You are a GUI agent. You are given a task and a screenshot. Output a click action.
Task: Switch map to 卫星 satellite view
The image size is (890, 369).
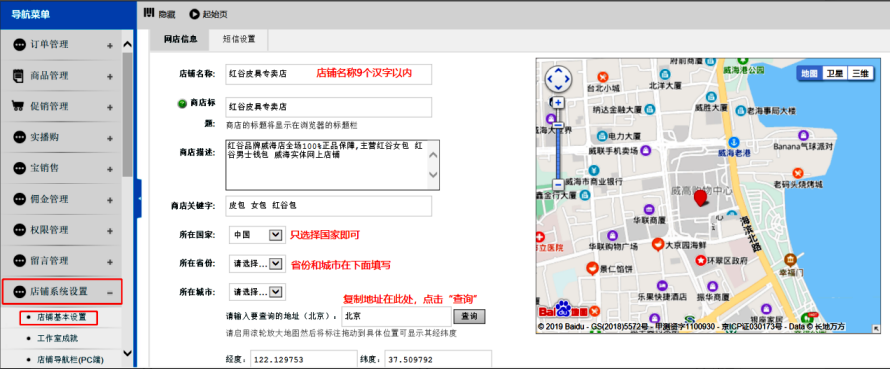pos(834,74)
